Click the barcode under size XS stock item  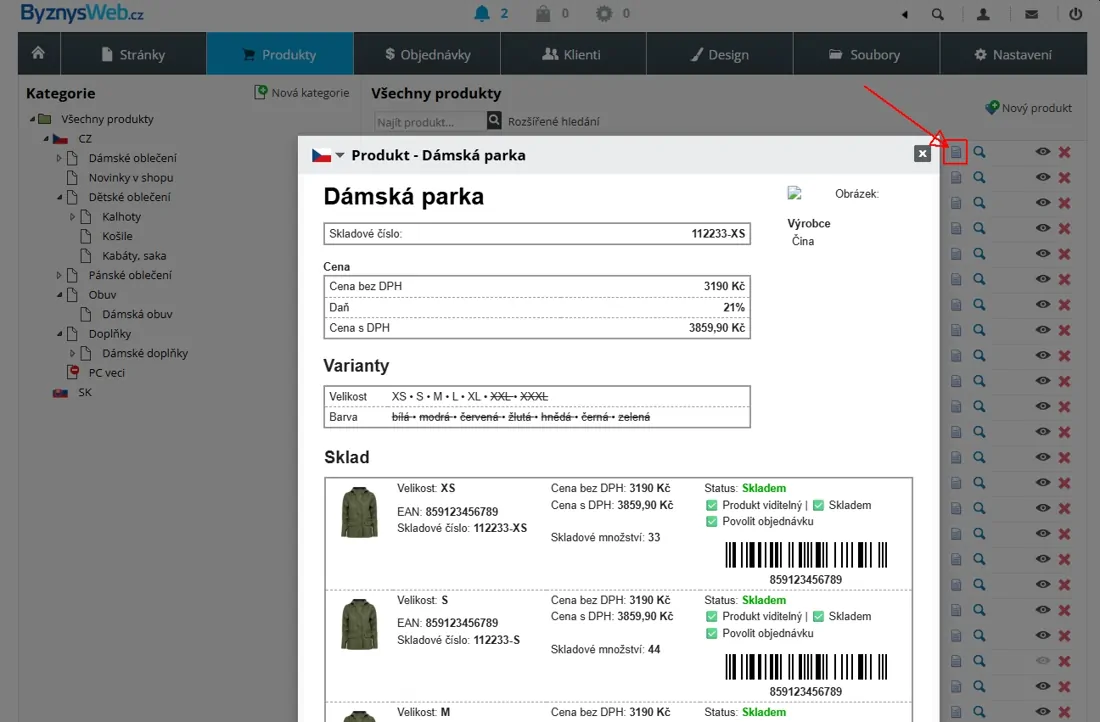click(x=805, y=555)
